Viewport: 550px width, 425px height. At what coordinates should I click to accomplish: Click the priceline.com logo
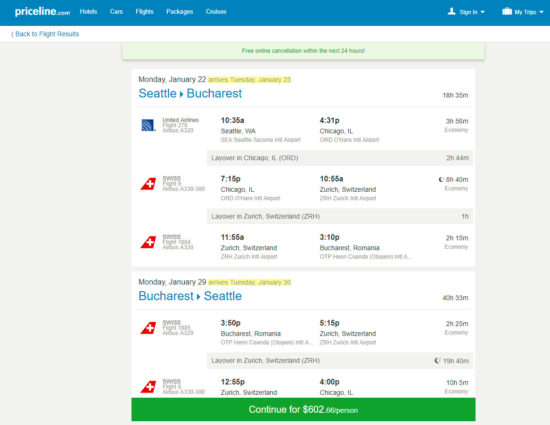[x=42, y=12]
